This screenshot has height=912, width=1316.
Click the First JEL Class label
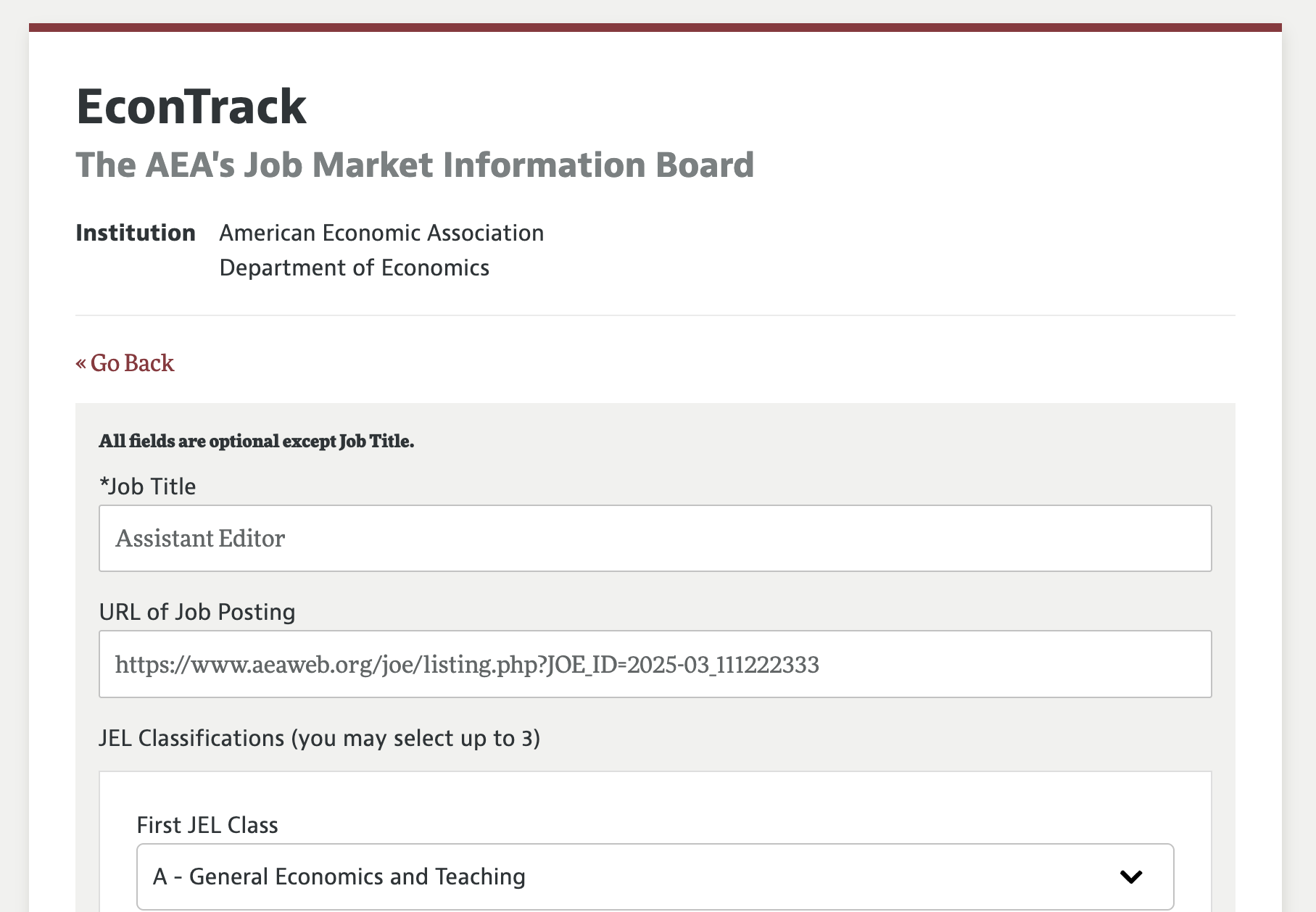tap(207, 826)
